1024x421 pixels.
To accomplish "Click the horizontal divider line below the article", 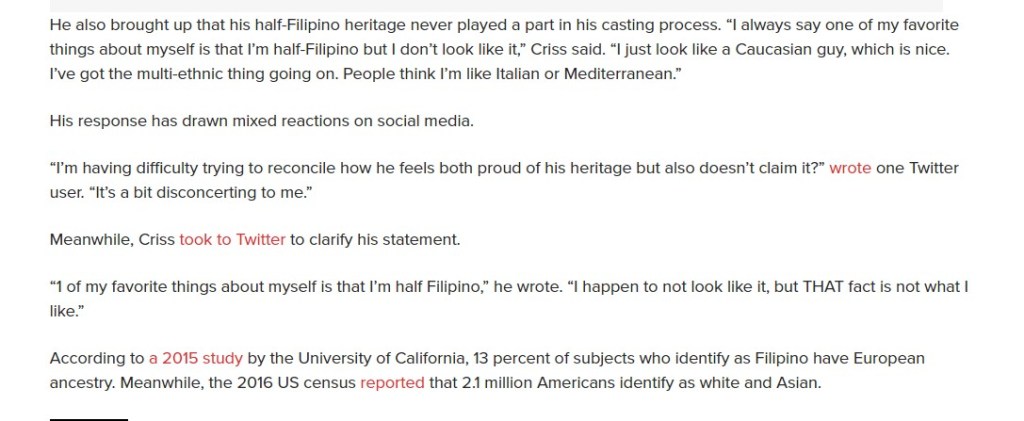I will click(89, 420).
